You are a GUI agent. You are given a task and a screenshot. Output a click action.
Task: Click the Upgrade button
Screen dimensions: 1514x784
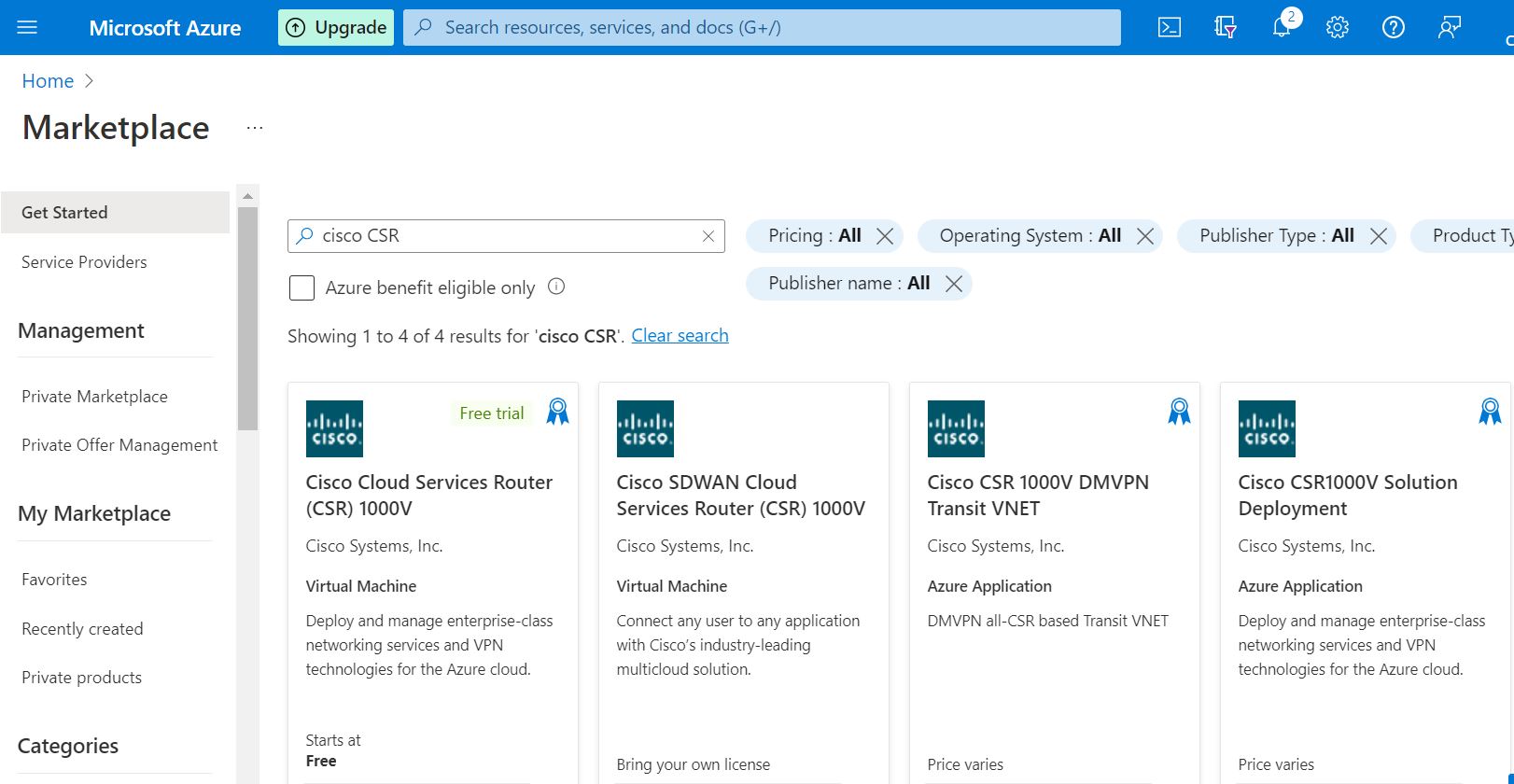tap(336, 28)
